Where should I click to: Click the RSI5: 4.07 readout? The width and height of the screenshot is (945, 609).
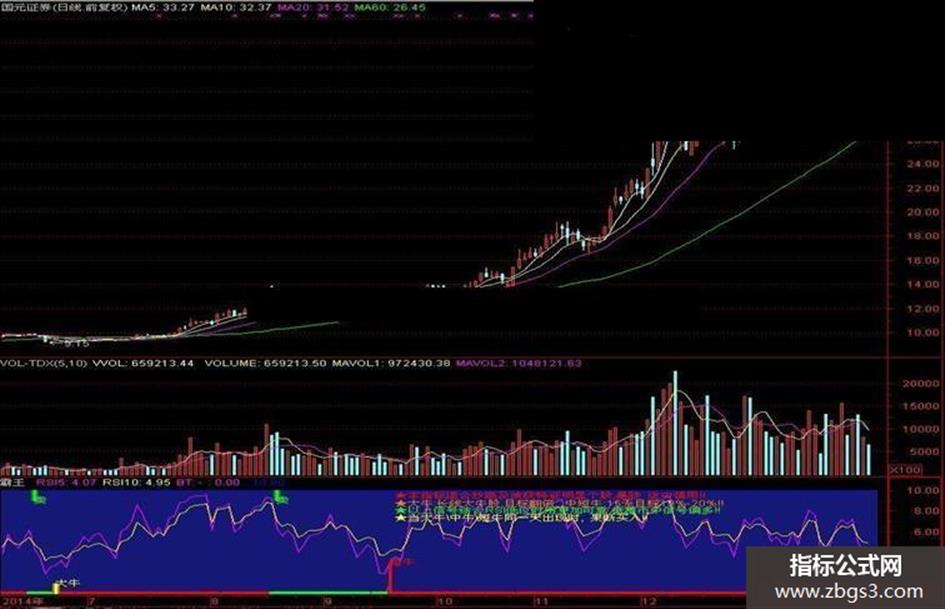click(66, 482)
